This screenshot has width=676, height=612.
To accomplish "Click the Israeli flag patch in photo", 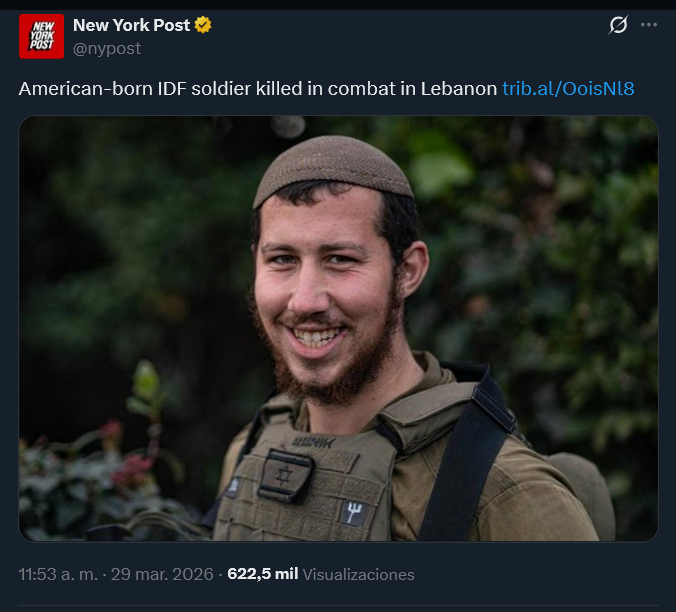I will (x=286, y=476).
